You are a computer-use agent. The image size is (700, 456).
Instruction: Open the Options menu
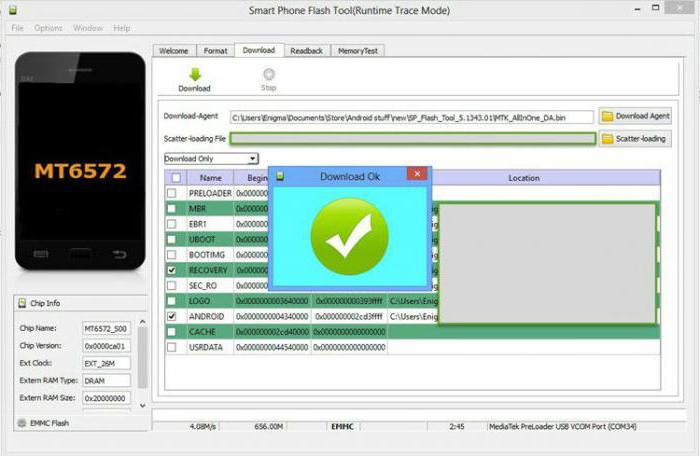tap(48, 28)
